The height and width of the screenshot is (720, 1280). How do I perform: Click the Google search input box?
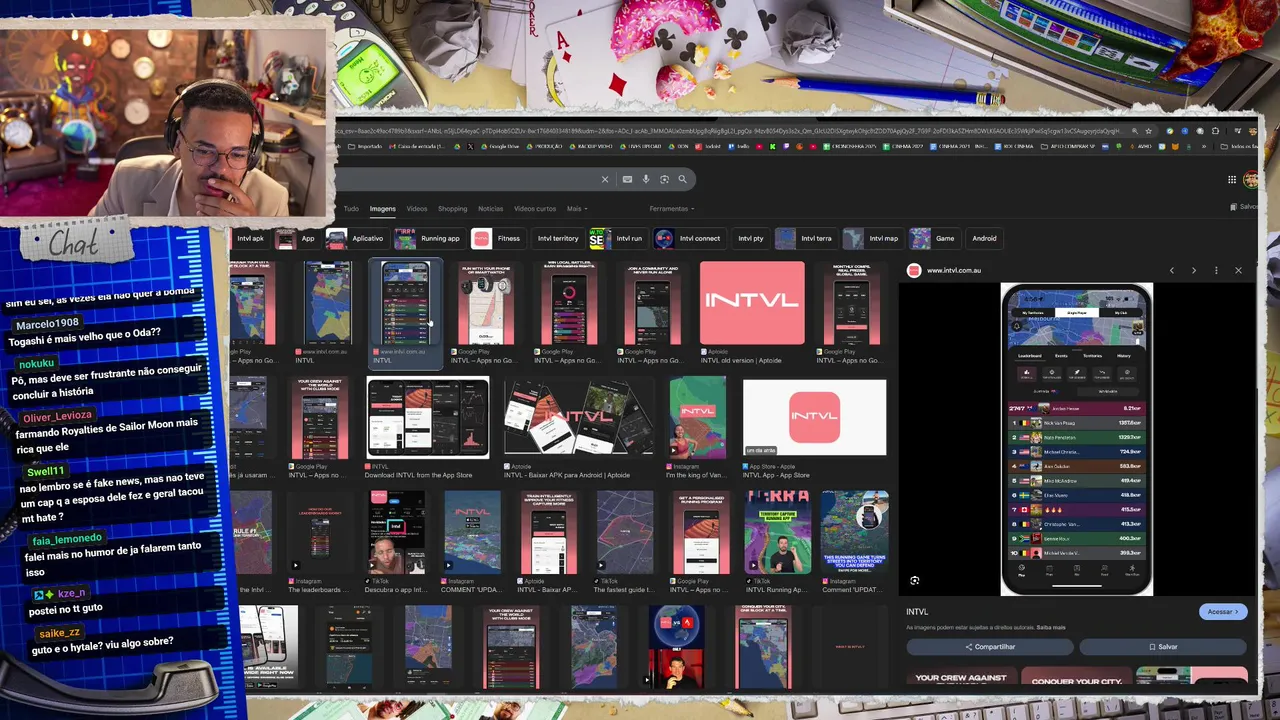(x=465, y=179)
